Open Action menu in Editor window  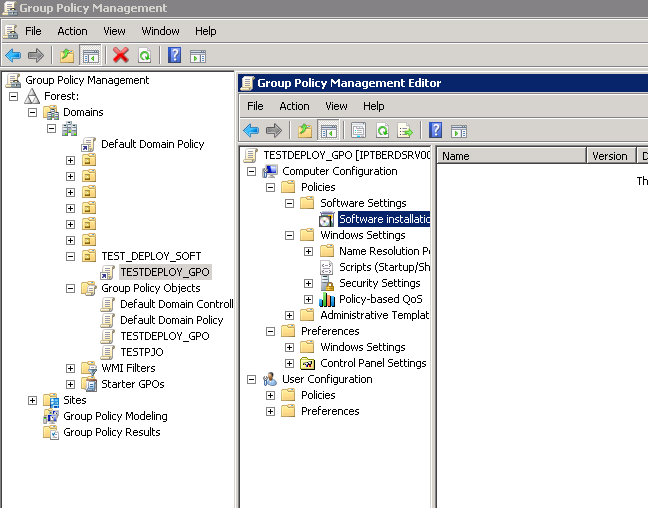[294, 106]
